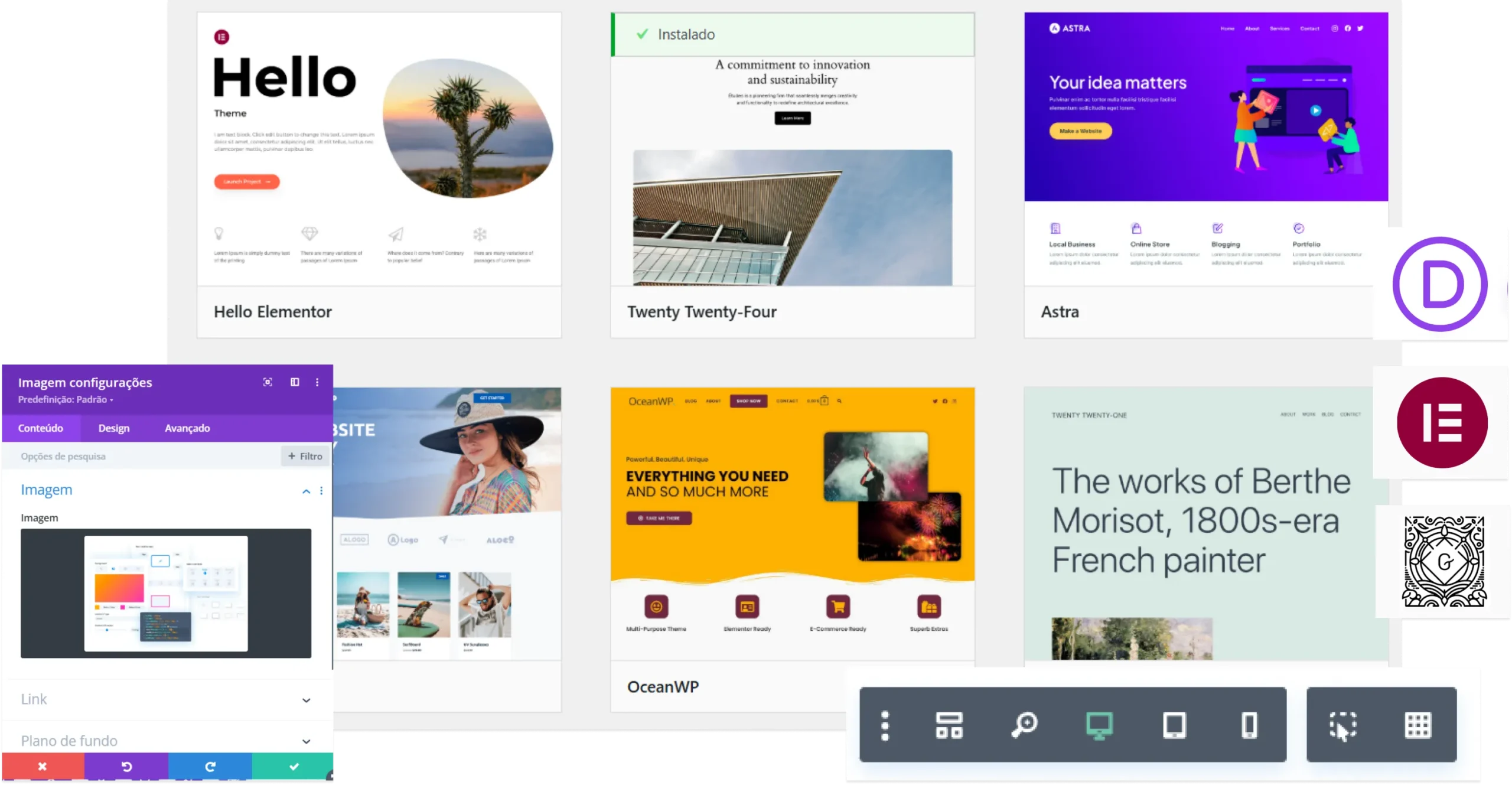
Task: Click the + Filtro button
Action: (x=305, y=456)
